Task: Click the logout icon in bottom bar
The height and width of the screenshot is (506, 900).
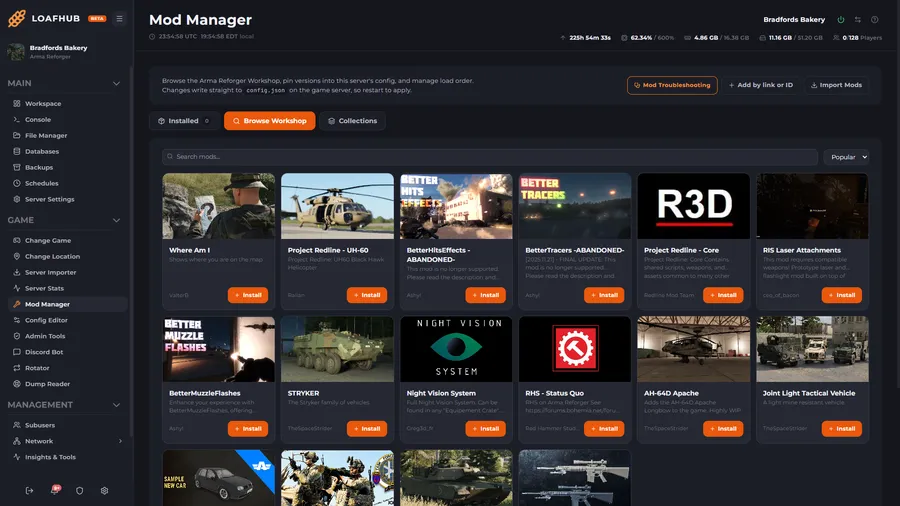Action: tap(29, 491)
